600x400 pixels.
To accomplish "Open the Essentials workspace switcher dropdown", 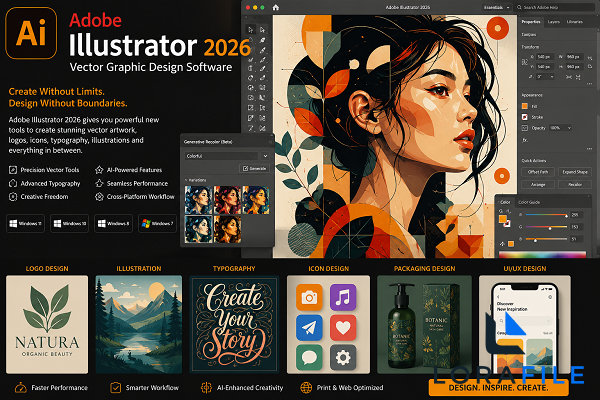I will [497, 7].
